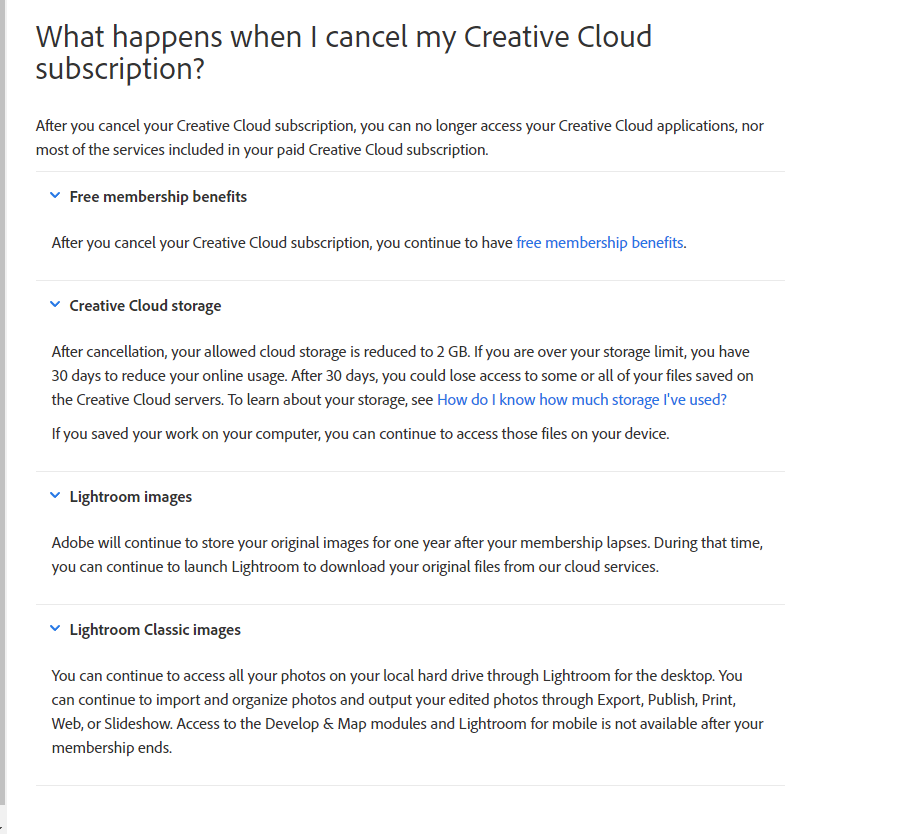
Task: Click the main page heading about cancelling subscription
Action: click(x=343, y=53)
